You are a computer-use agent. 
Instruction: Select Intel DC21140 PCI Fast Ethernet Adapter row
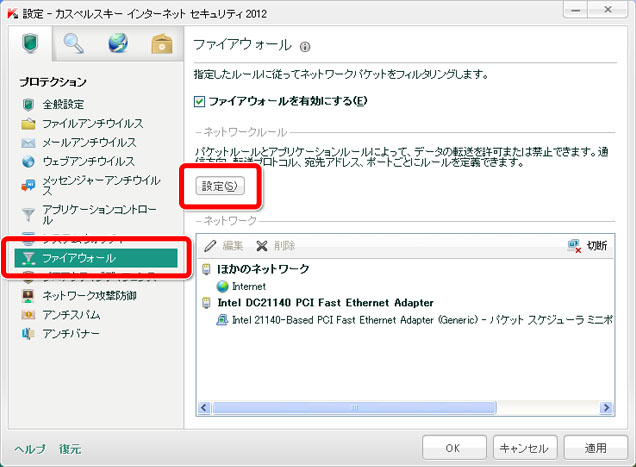click(325, 303)
